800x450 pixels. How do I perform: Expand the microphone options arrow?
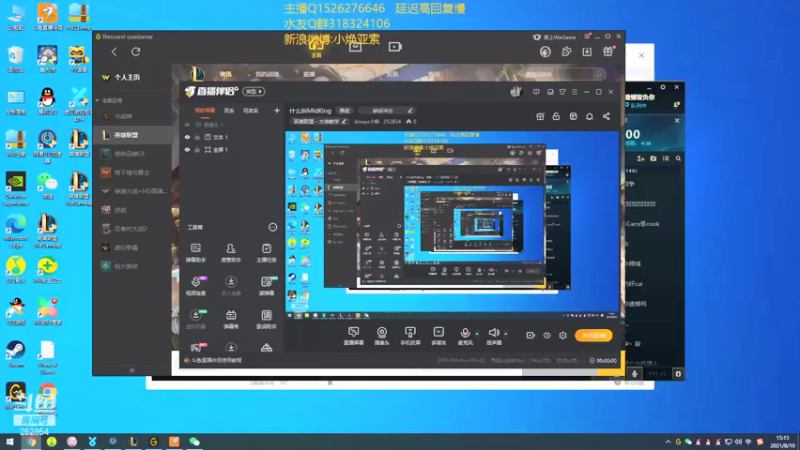pyautogui.click(x=477, y=334)
